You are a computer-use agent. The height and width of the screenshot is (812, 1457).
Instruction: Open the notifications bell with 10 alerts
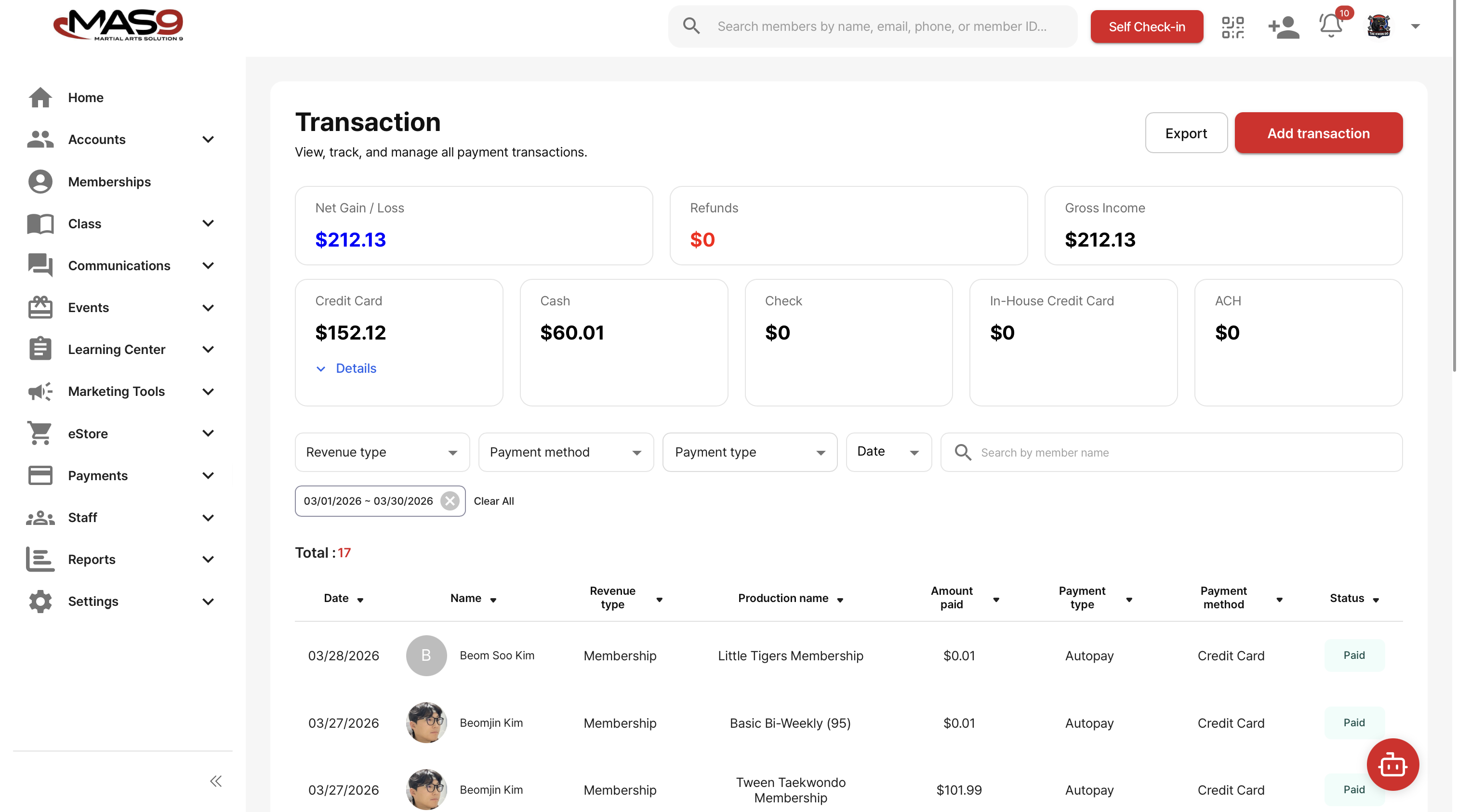(1331, 26)
